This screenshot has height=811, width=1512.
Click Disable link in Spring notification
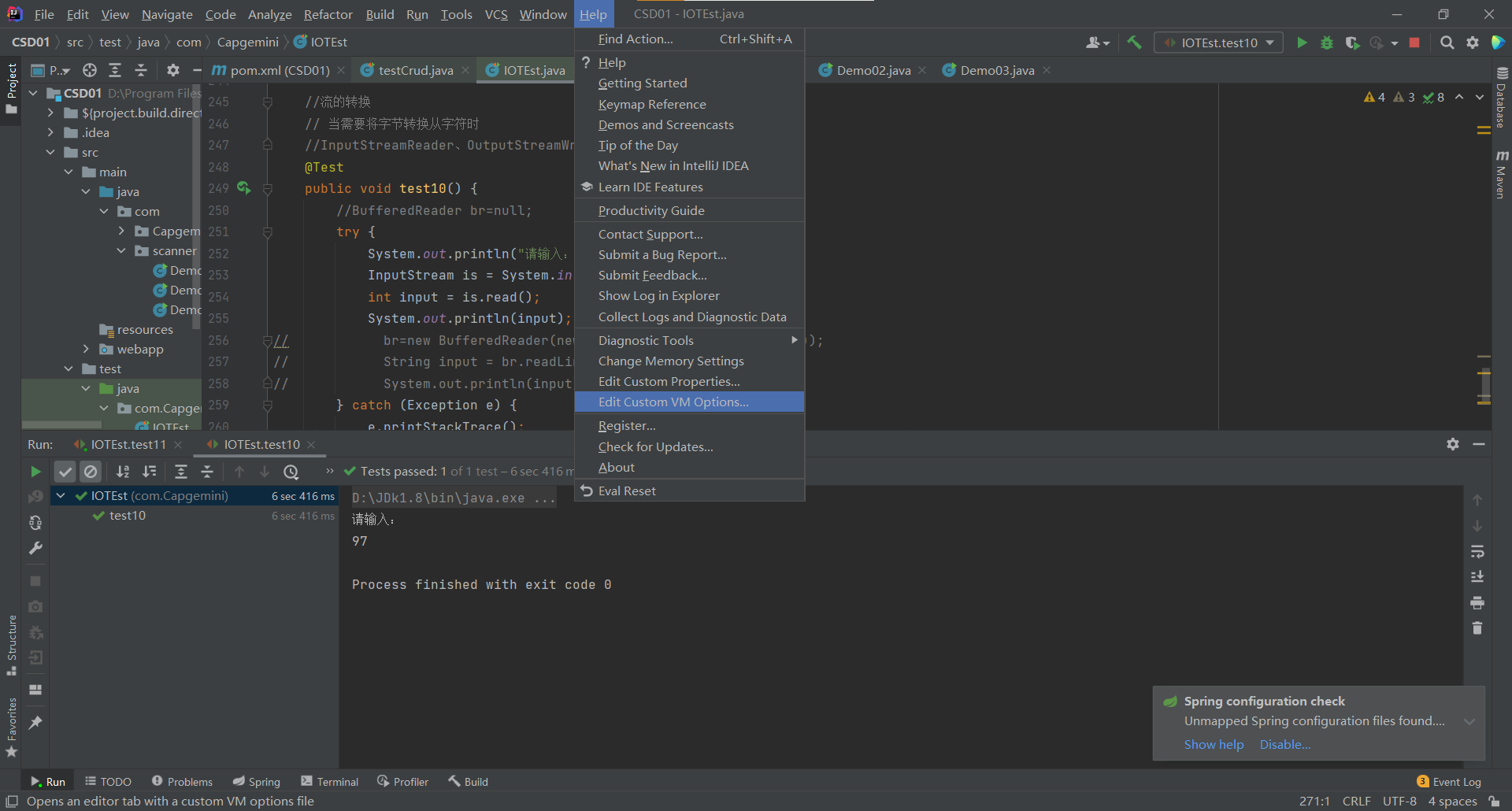pyautogui.click(x=1284, y=744)
